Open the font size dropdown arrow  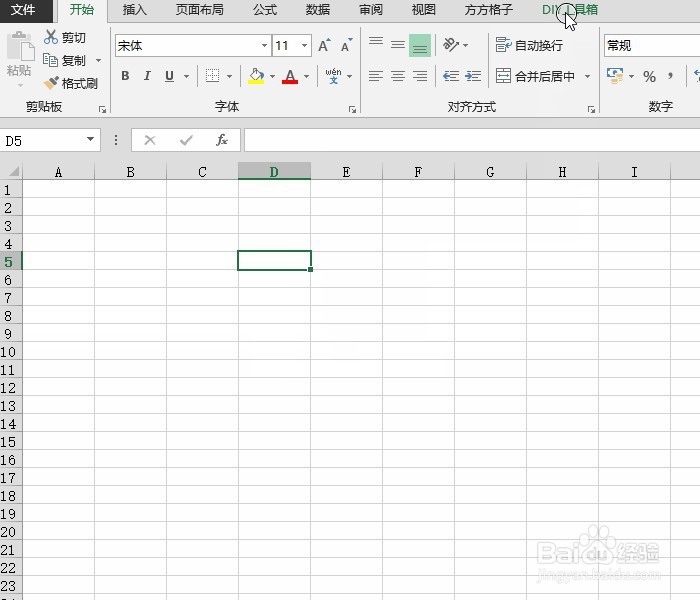(304, 46)
